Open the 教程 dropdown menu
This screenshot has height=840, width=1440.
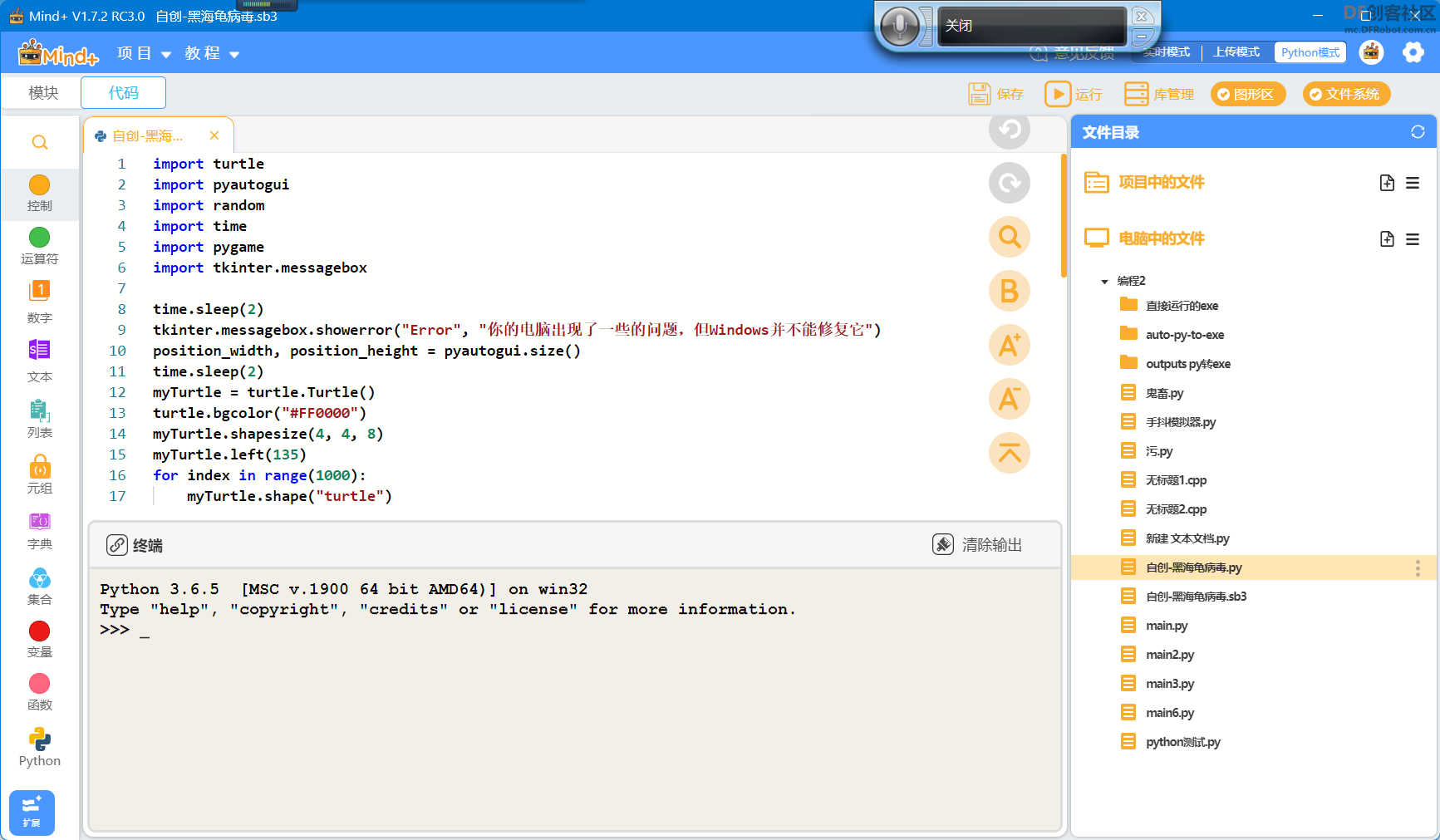pyautogui.click(x=212, y=53)
